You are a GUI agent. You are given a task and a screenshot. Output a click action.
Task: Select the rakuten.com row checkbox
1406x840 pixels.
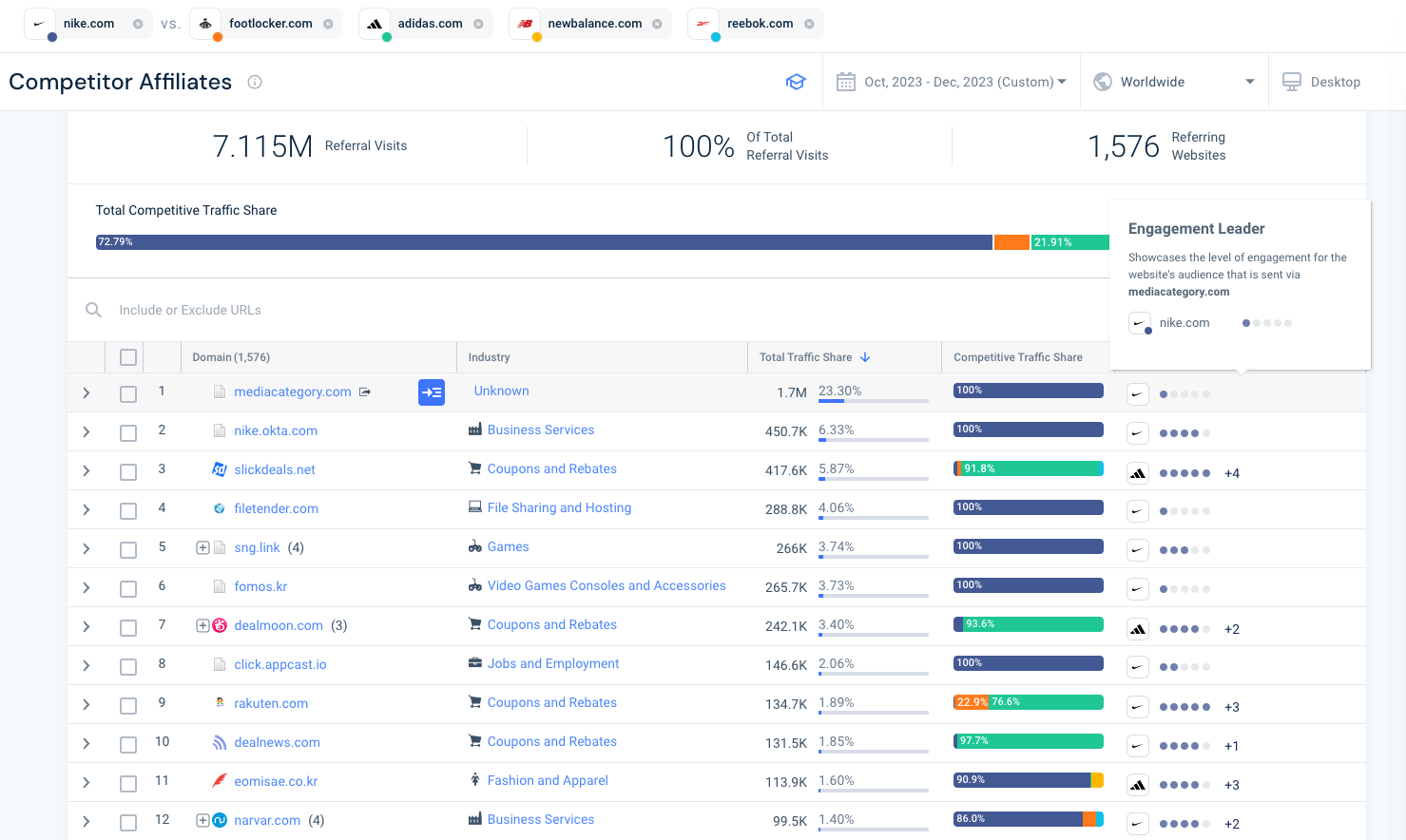click(128, 706)
